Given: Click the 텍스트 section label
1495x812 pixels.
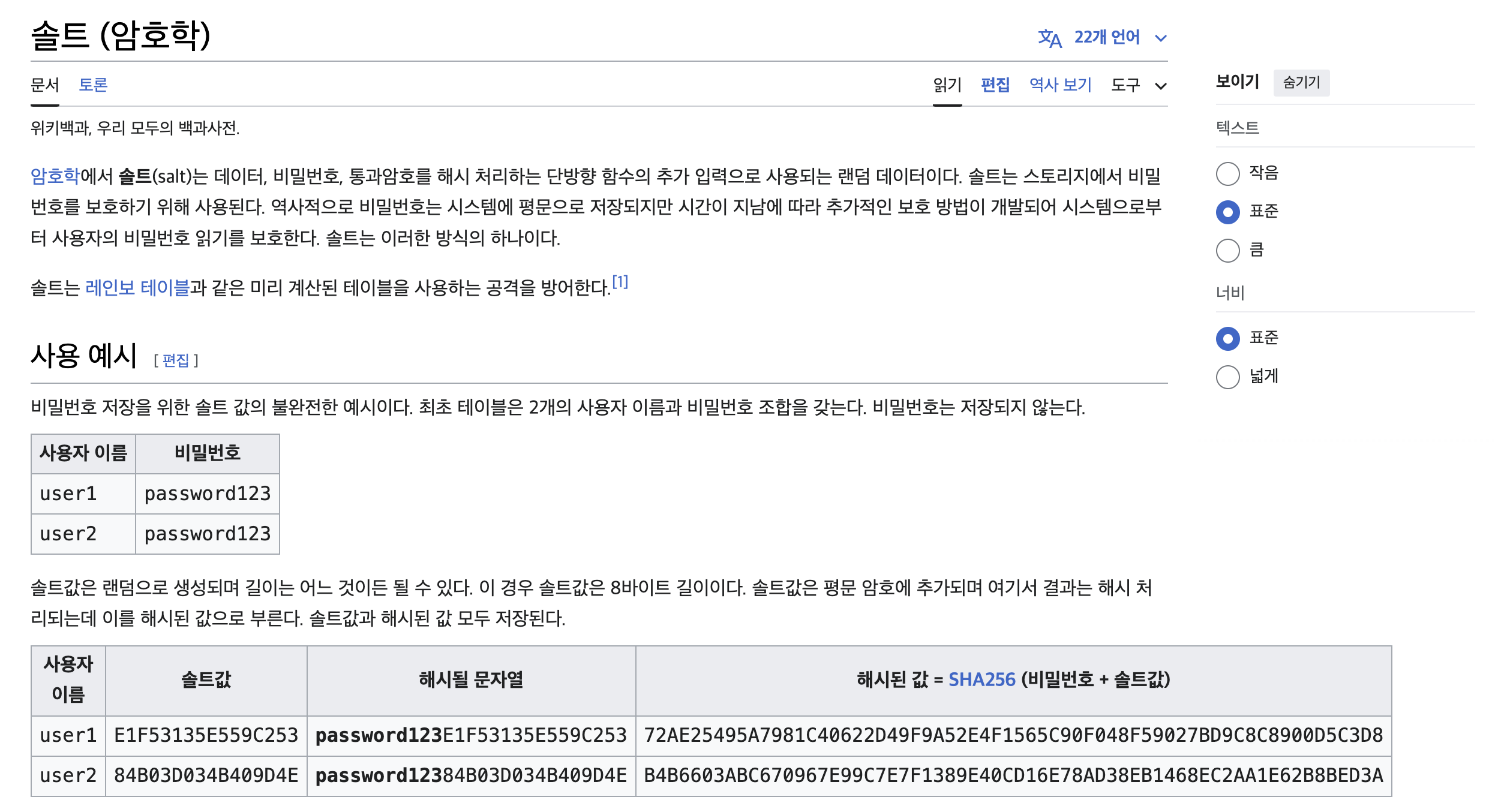Looking at the screenshot, I should [x=1237, y=127].
